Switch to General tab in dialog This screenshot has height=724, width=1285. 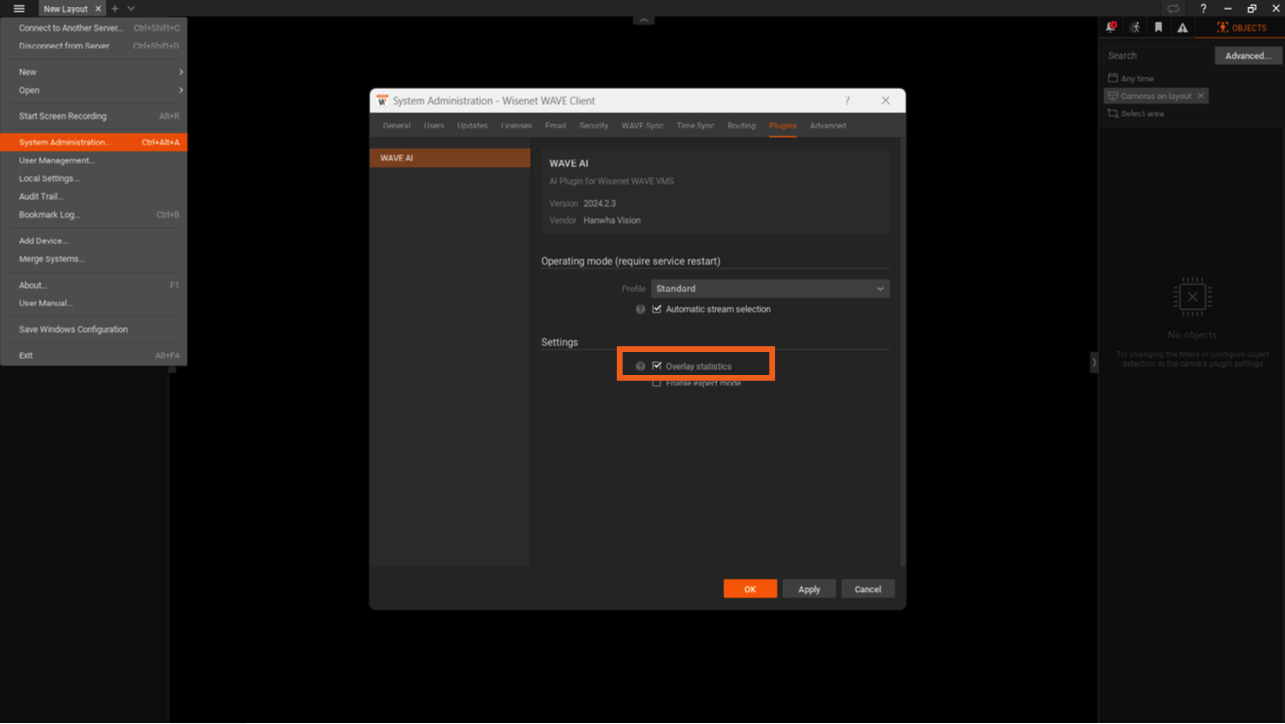[x=396, y=126]
